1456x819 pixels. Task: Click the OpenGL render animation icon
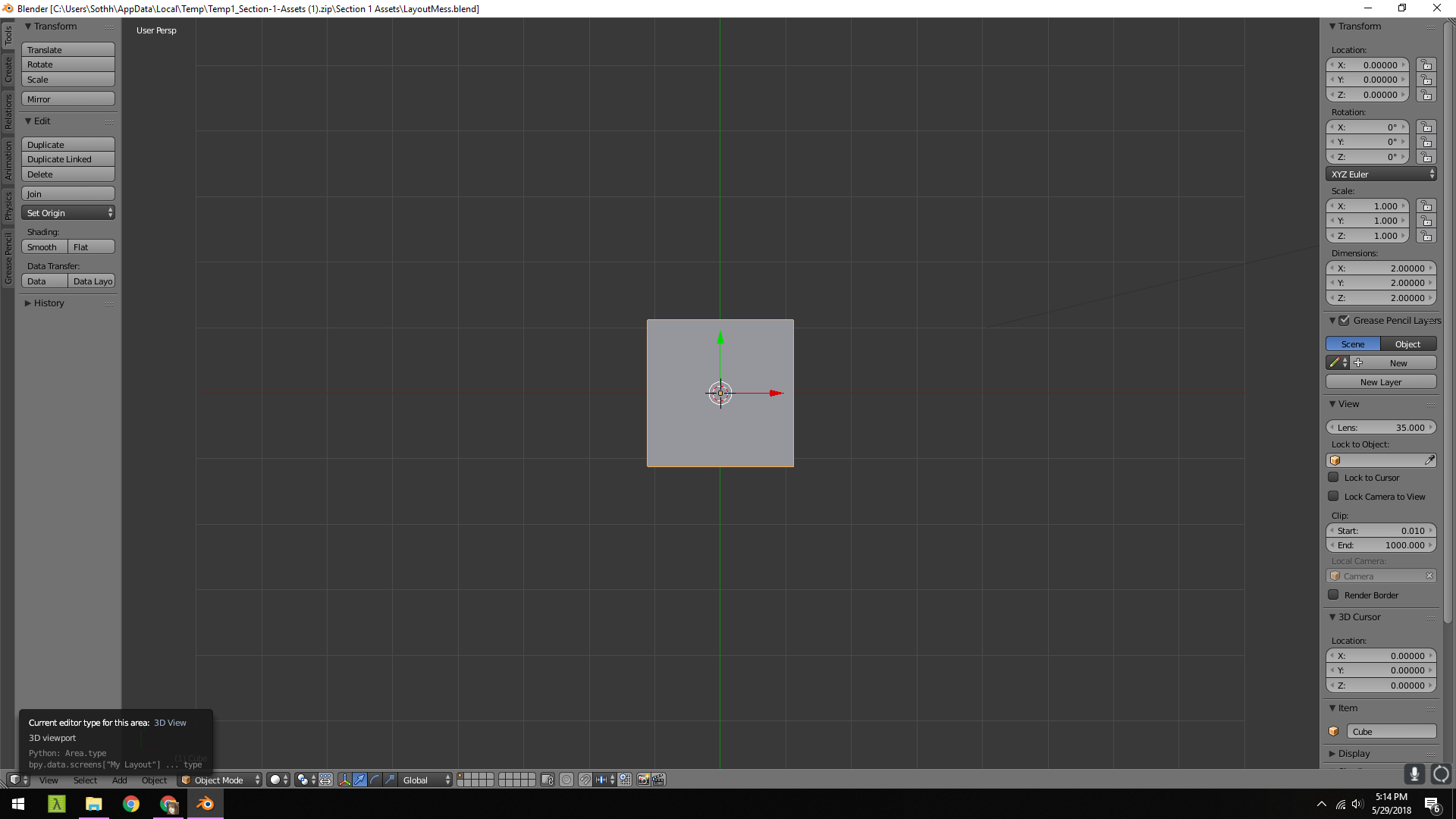tap(658, 780)
